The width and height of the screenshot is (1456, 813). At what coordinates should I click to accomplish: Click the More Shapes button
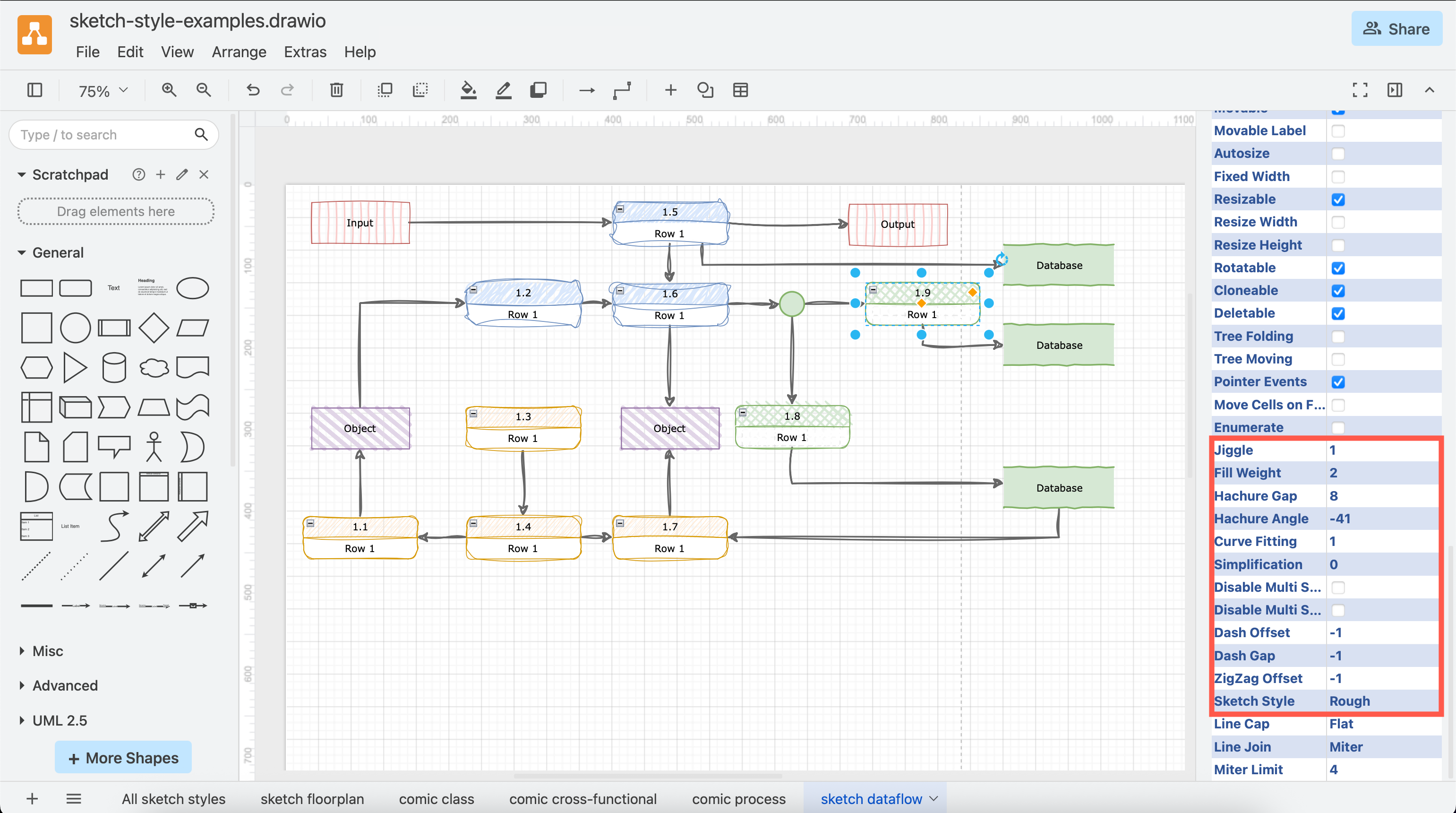[x=123, y=757]
